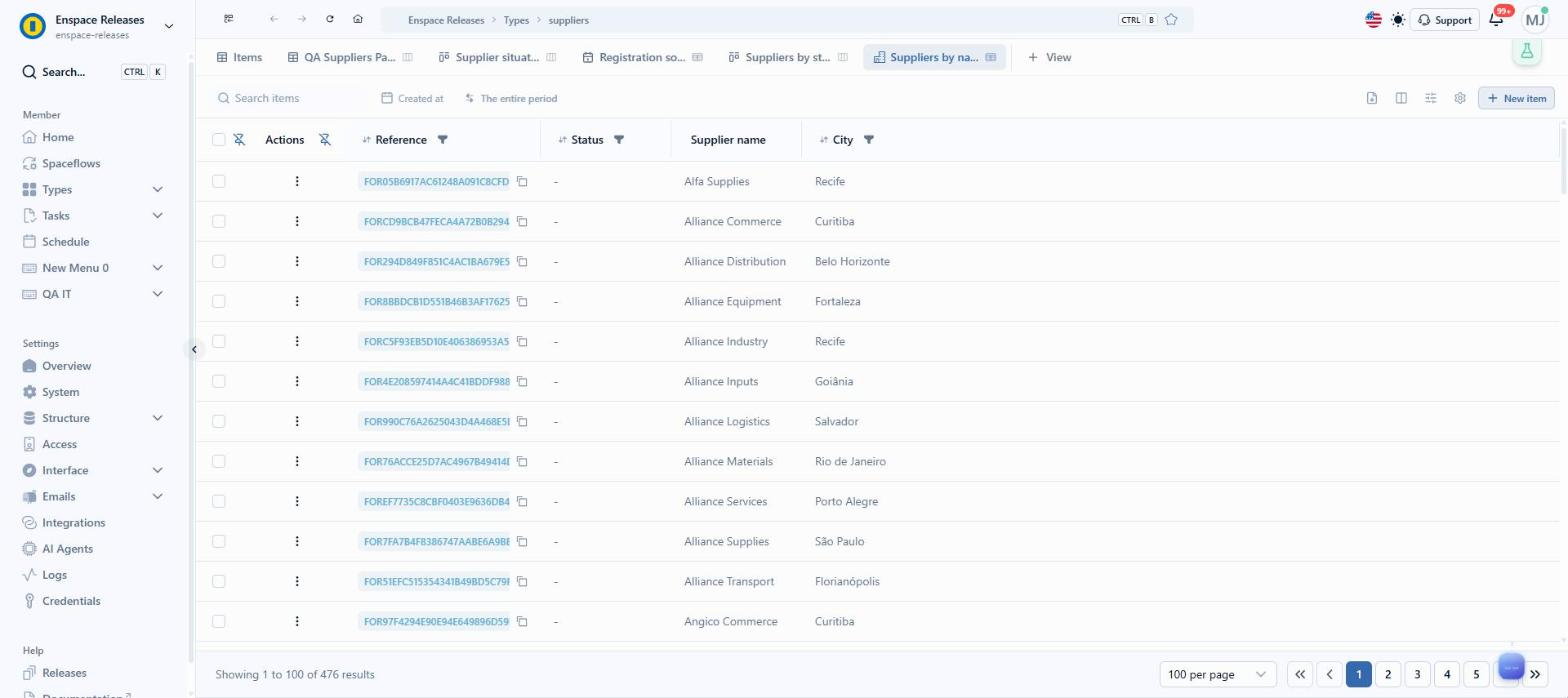This screenshot has height=698, width=1568.
Task: Check the Alliance Equipment row checkbox
Action: click(219, 301)
